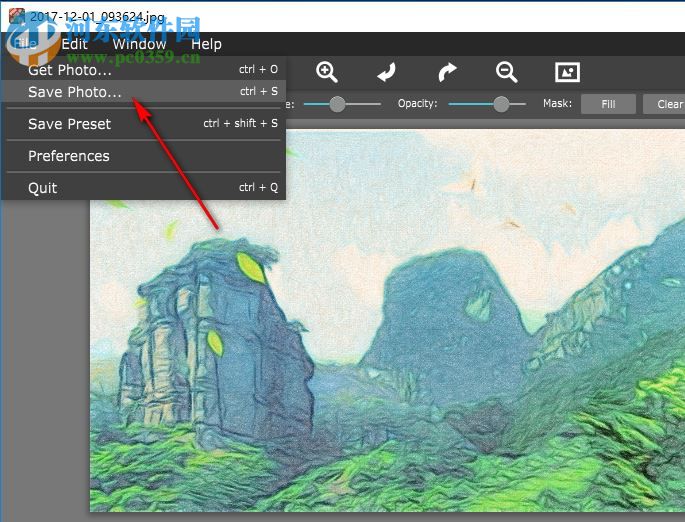This screenshot has width=685, height=522.
Task: Select Save Preset in the File menu
Action: coord(144,124)
